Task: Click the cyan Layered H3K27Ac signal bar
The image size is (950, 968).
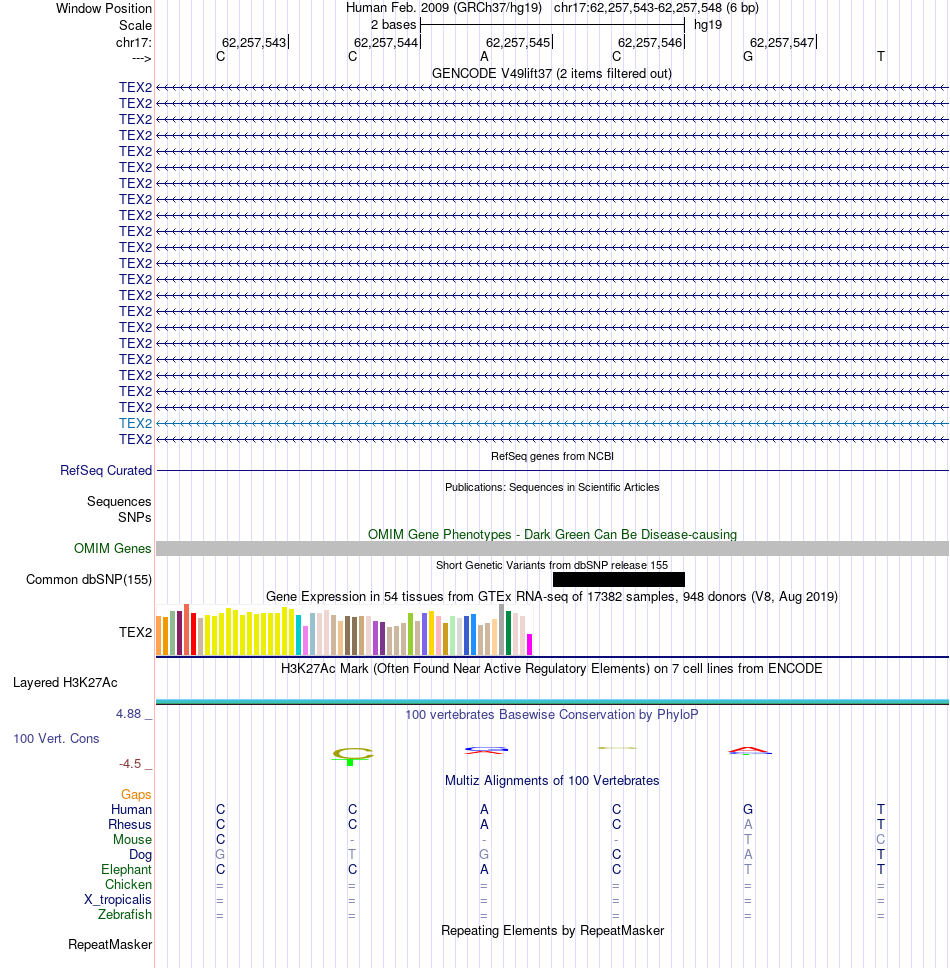Action: (x=552, y=701)
